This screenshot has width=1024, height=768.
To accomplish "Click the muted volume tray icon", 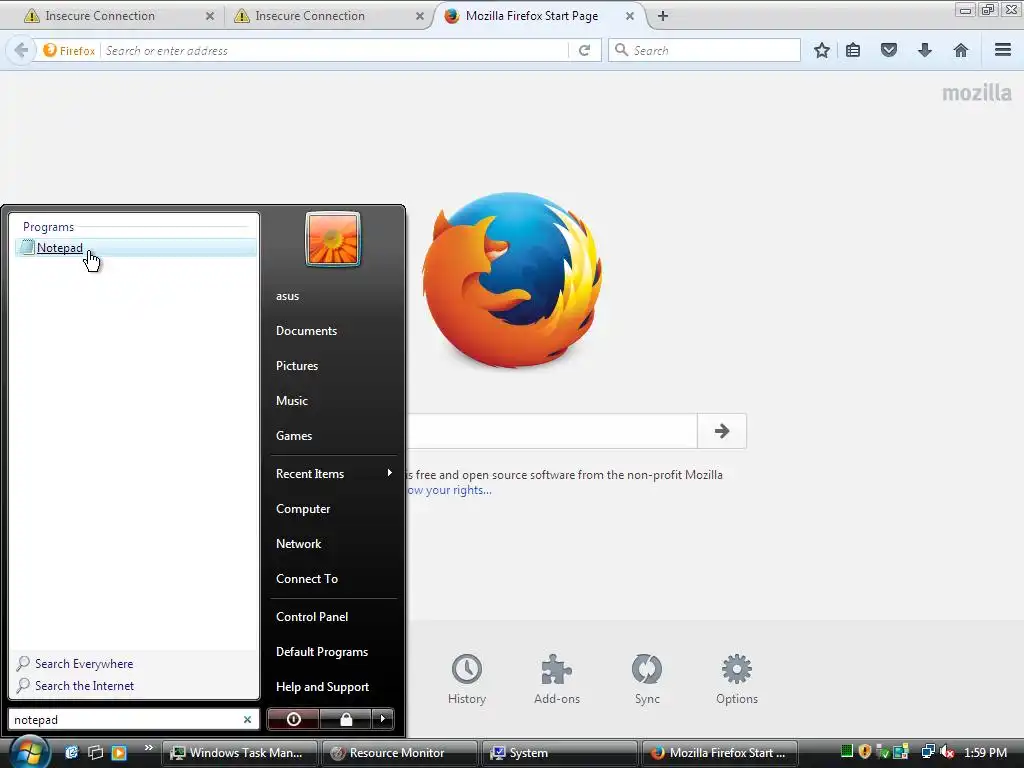I will pos(947,752).
